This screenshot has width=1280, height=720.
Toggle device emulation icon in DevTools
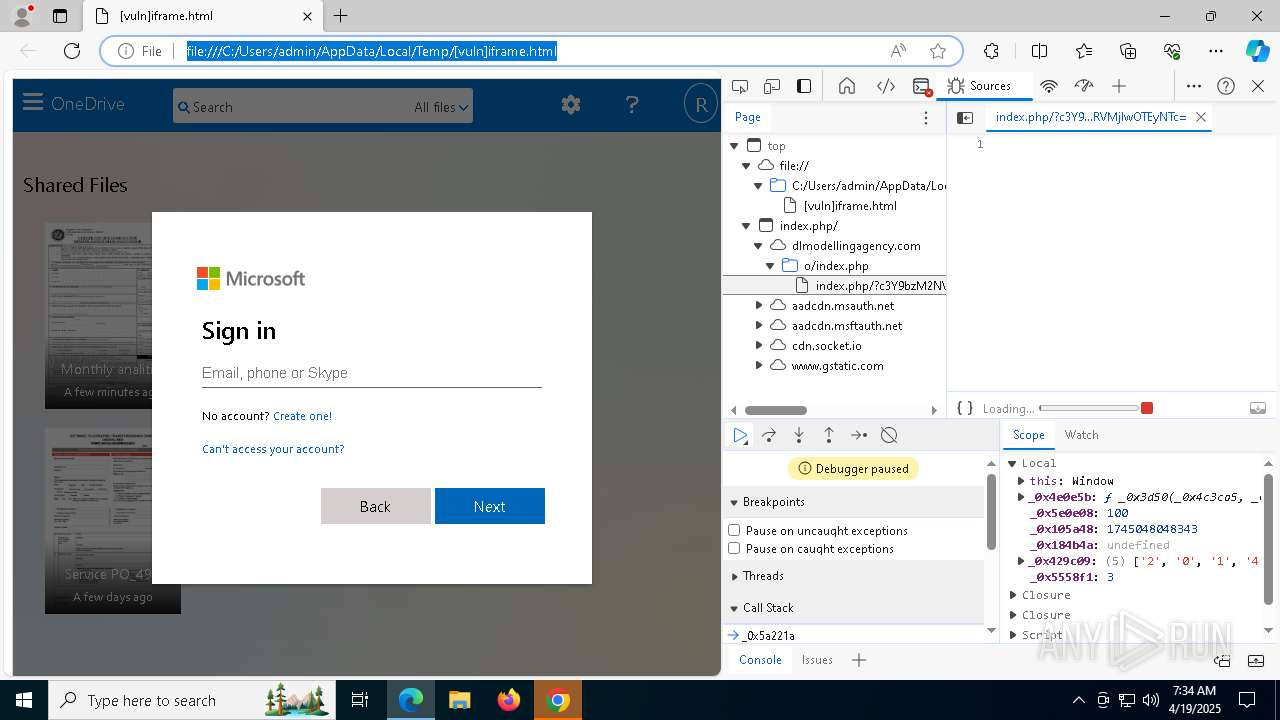[772, 86]
